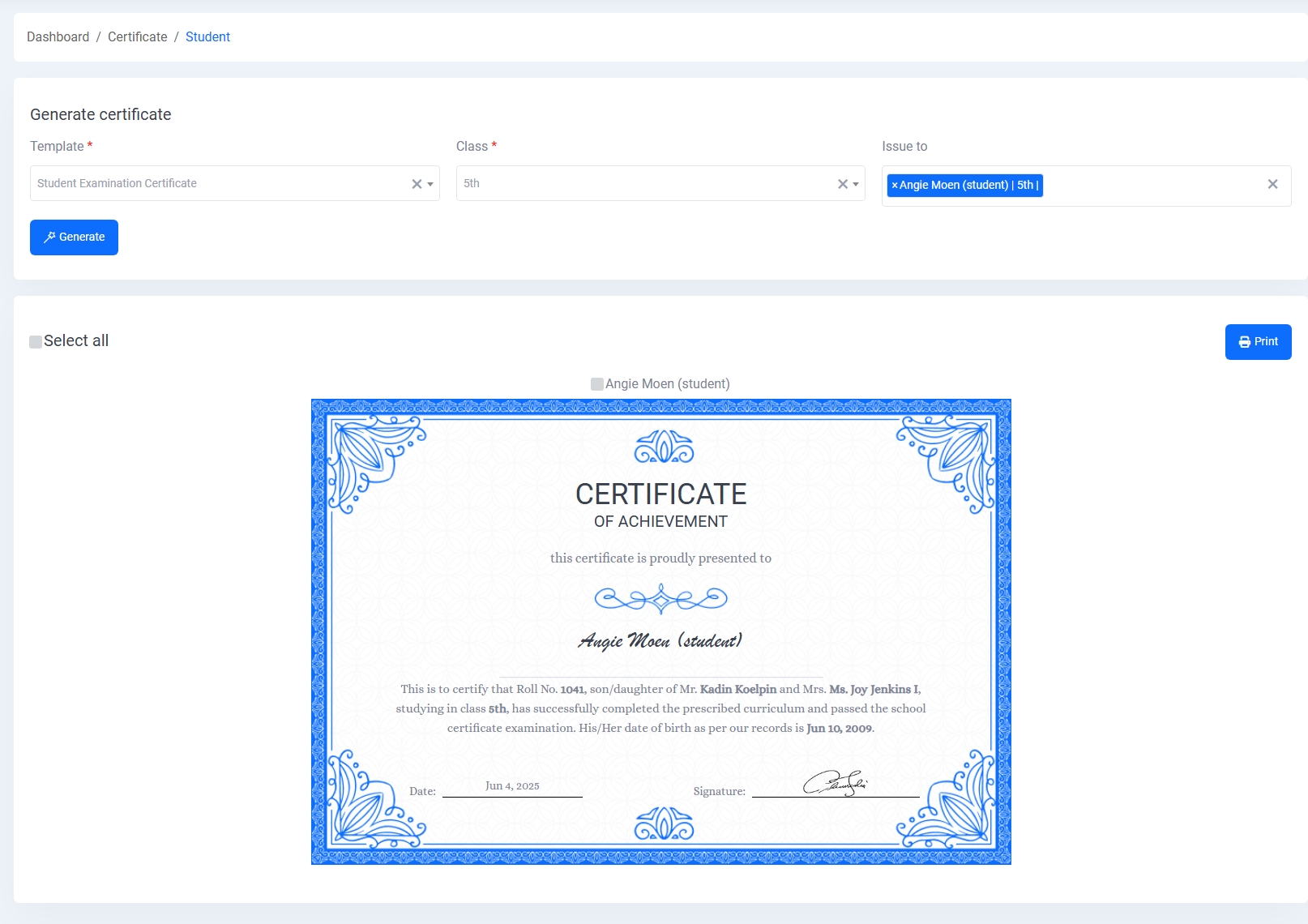This screenshot has width=1308, height=924.
Task: Click the Print button
Action: click(1258, 341)
